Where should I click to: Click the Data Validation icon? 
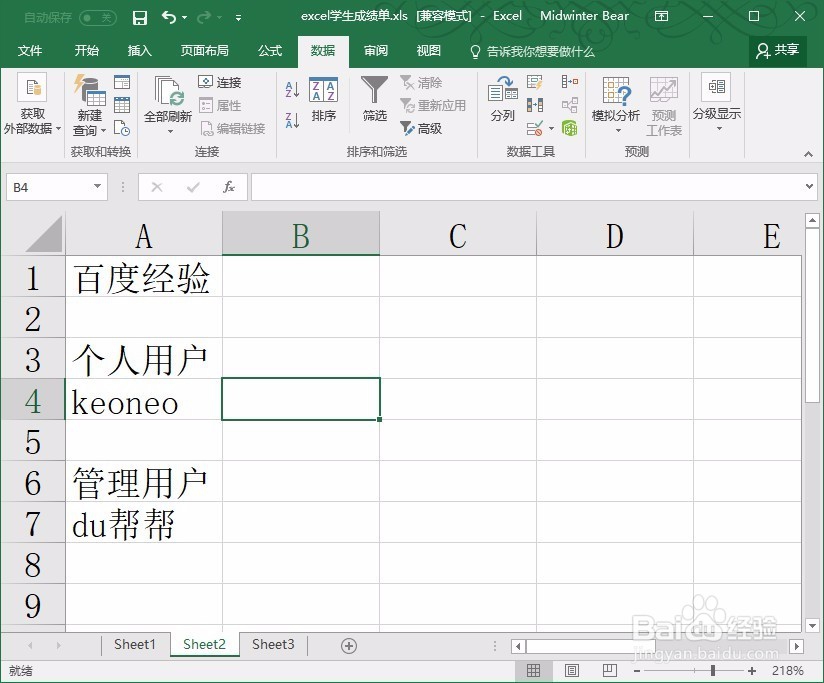[534, 128]
